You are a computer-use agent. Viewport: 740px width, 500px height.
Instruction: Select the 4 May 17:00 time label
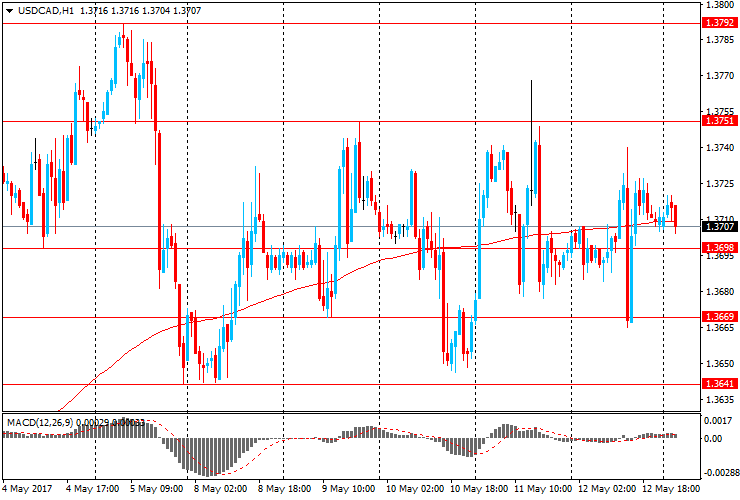(x=92, y=488)
